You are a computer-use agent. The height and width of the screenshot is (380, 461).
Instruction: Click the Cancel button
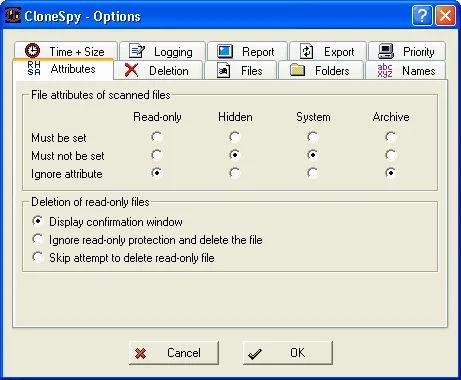(x=174, y=353)
